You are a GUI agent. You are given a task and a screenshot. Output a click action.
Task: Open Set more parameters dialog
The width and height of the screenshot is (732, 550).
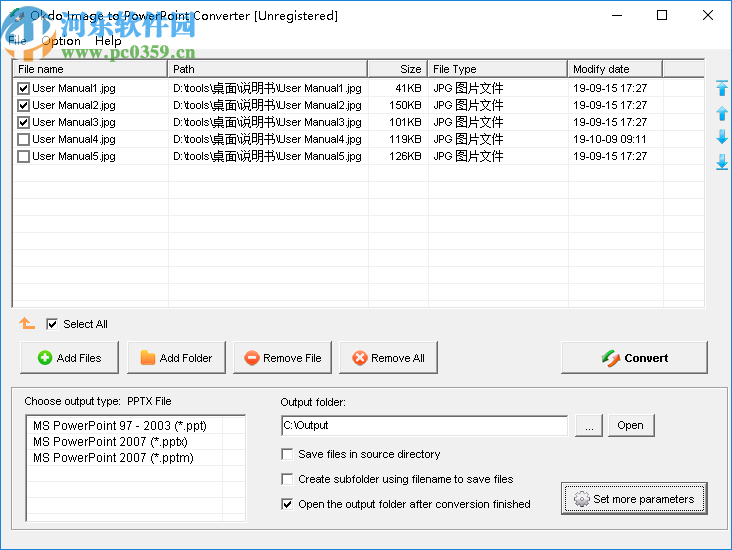pyautogui.click(x=634, y=499)
